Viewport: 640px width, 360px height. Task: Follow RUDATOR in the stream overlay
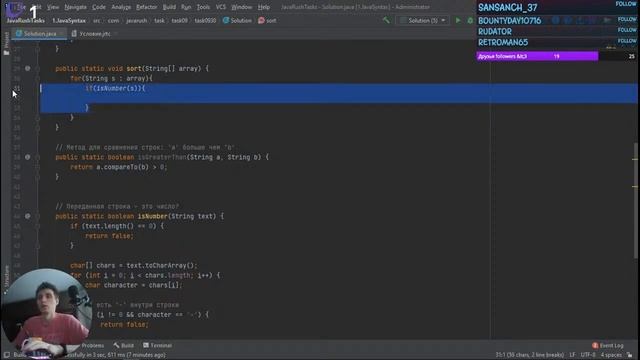coord(627,30)
